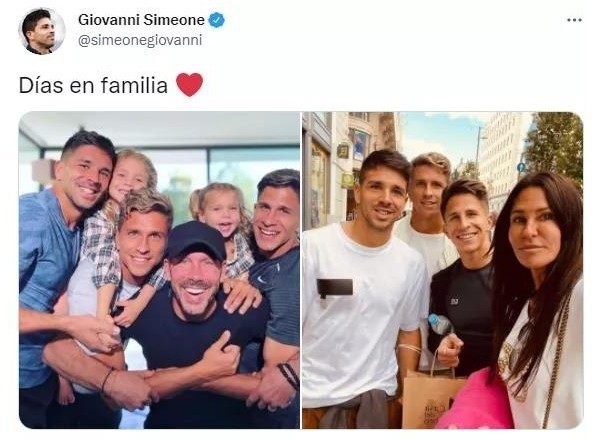Click the Giovanni Simeone display name
600x440 pixels.
pos(141,20)
